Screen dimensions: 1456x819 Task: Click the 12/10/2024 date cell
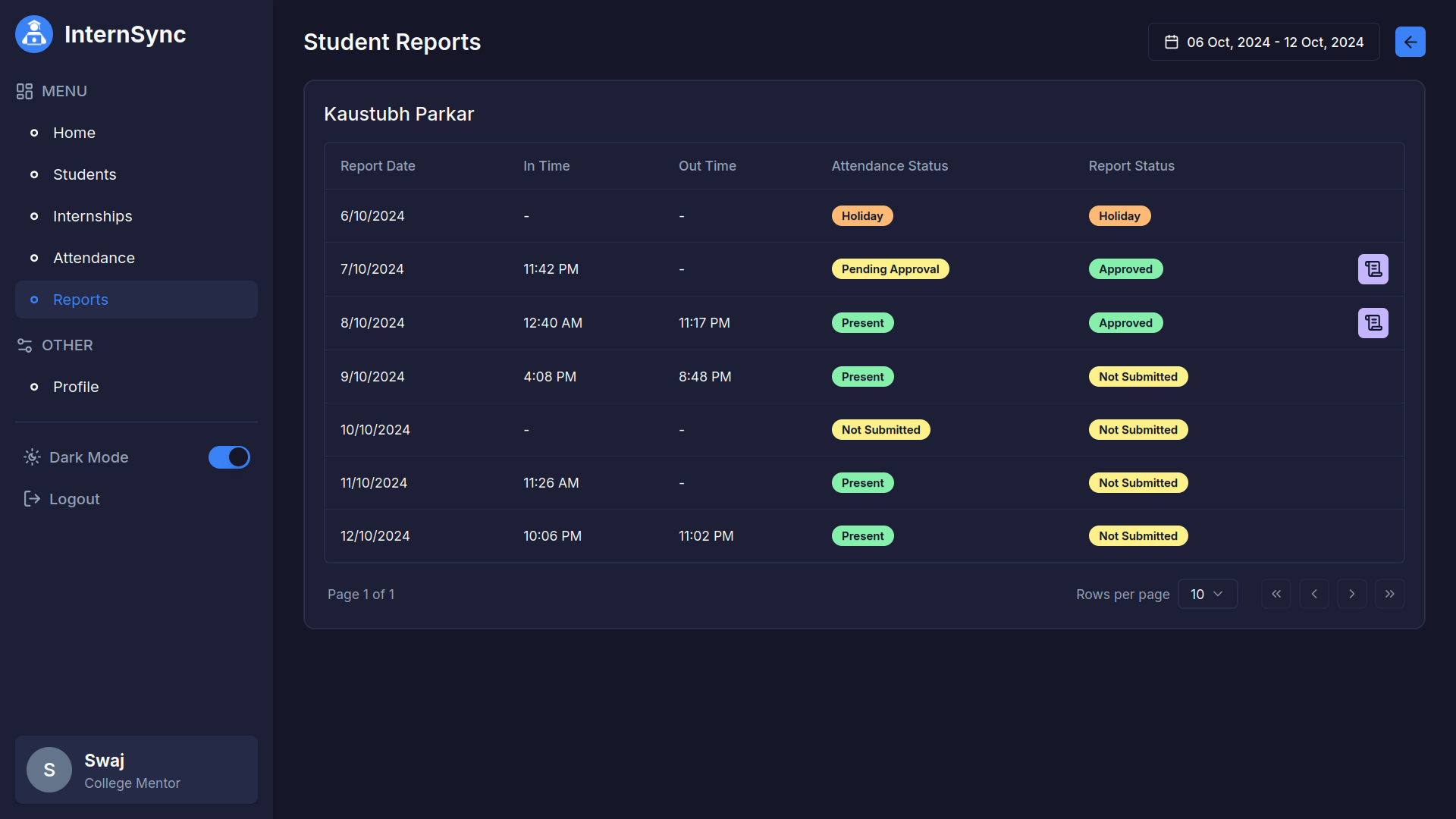click(x=375, y=536)
